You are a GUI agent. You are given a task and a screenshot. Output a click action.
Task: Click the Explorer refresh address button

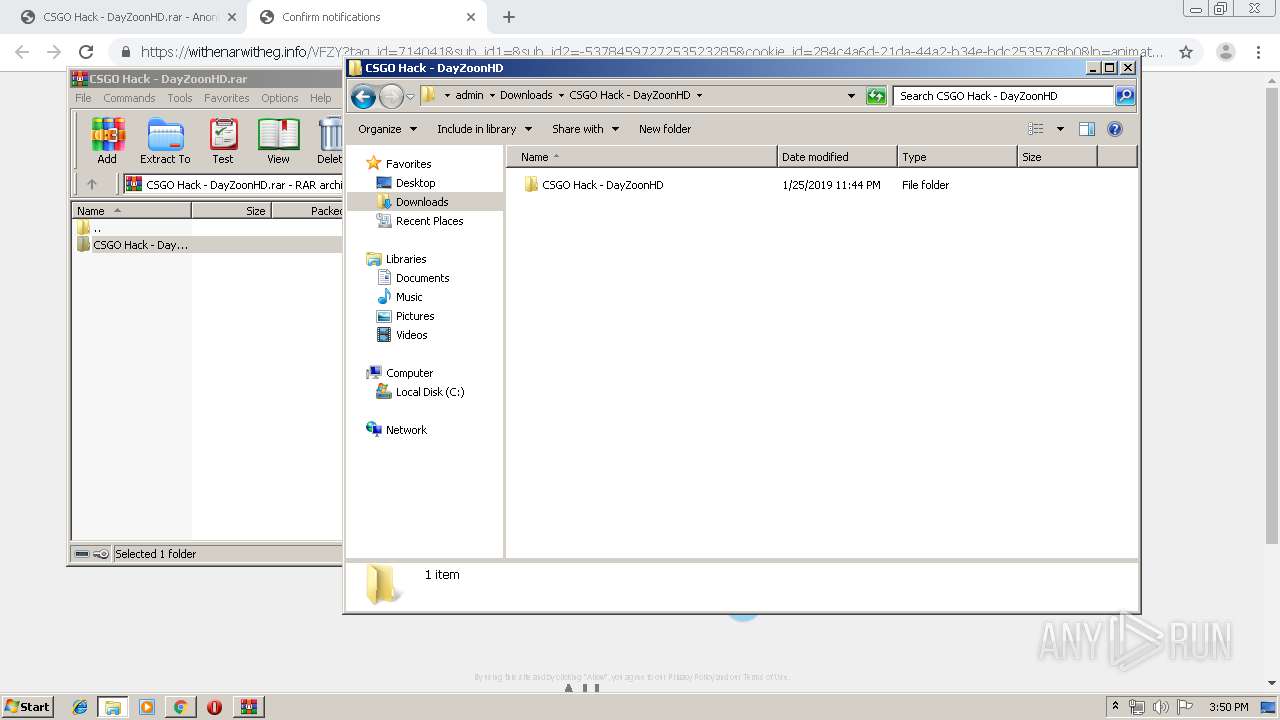[876, 96]
